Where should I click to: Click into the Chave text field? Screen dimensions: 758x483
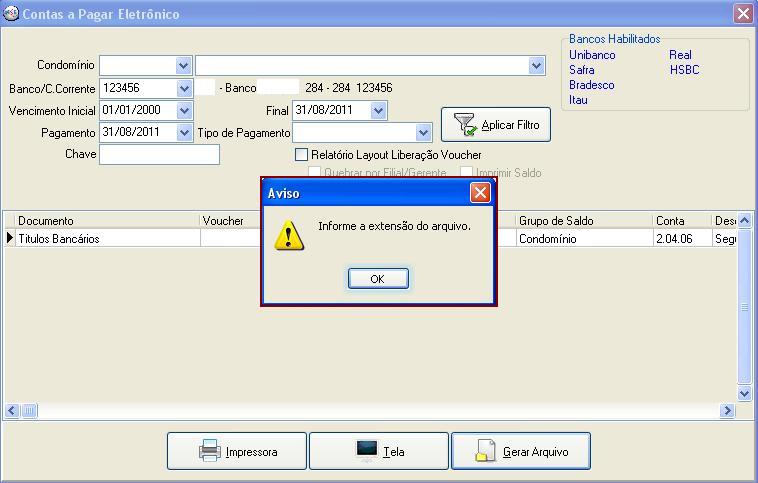[x=159, y=155]
